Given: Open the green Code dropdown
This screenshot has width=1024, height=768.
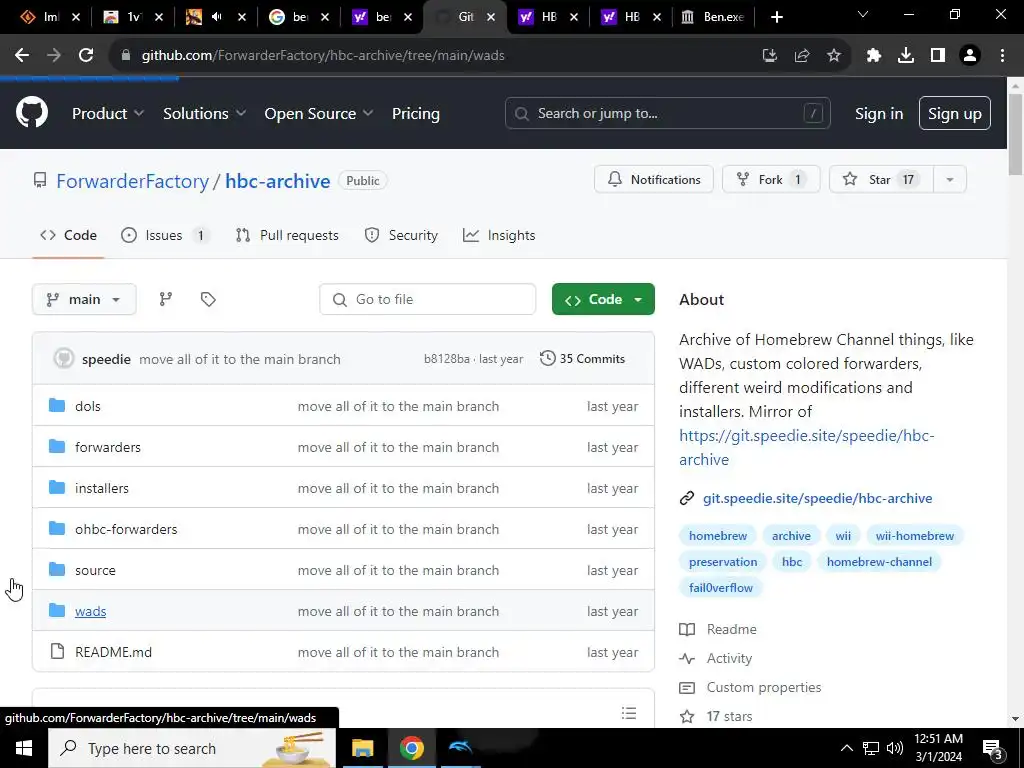Looking at the screenshot, I should click(x=603, y=299).
